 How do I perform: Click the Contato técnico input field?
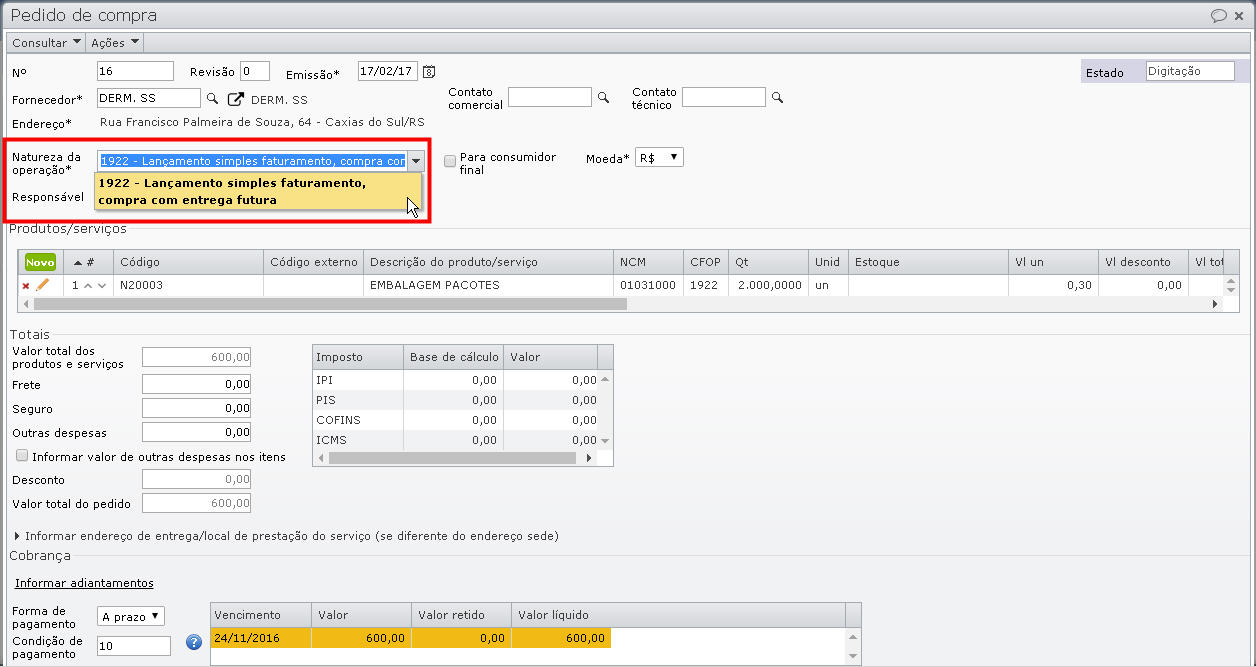pos(724,97)
